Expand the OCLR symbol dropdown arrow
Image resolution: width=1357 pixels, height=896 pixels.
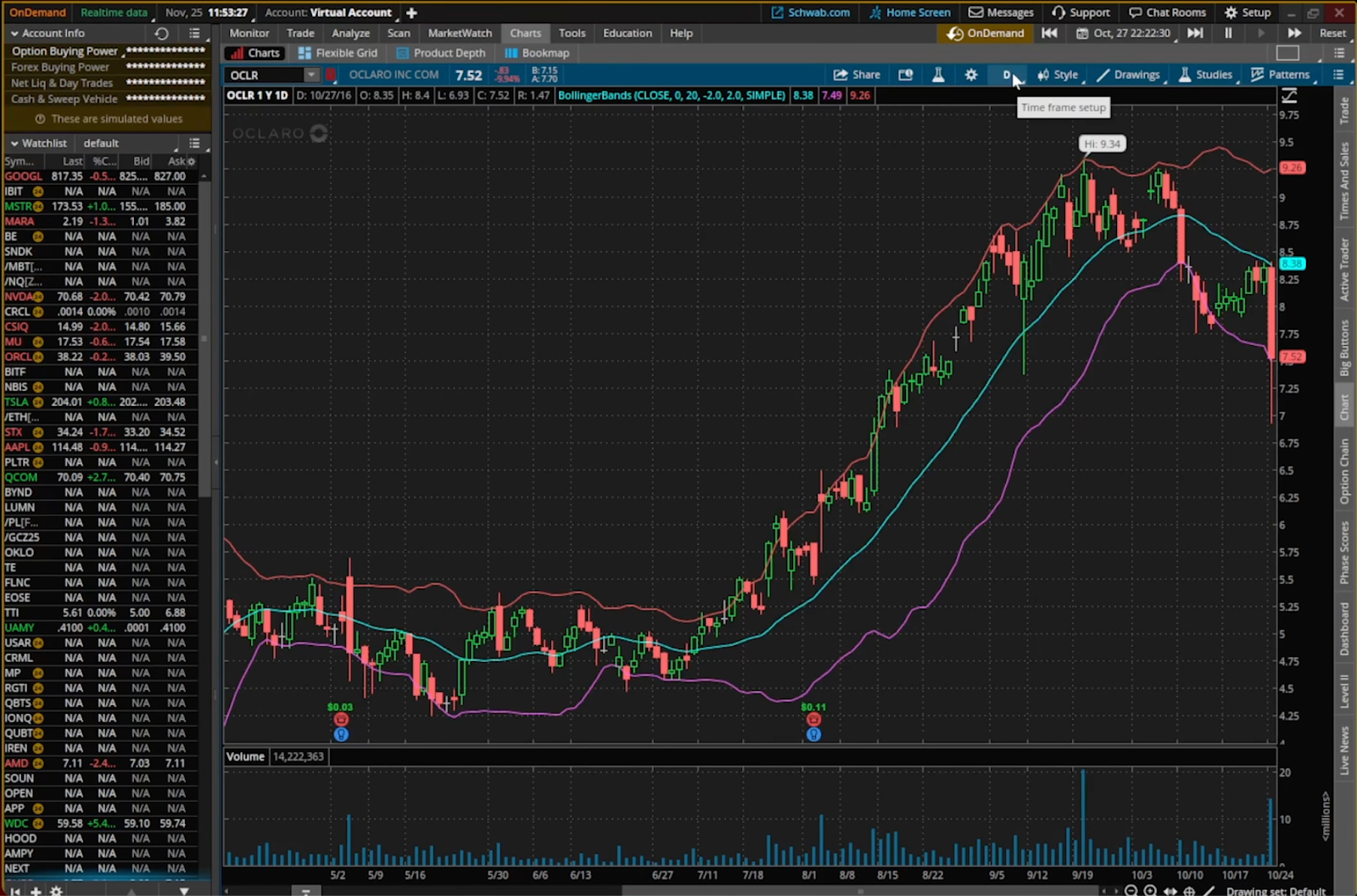[x=311, y=75]
